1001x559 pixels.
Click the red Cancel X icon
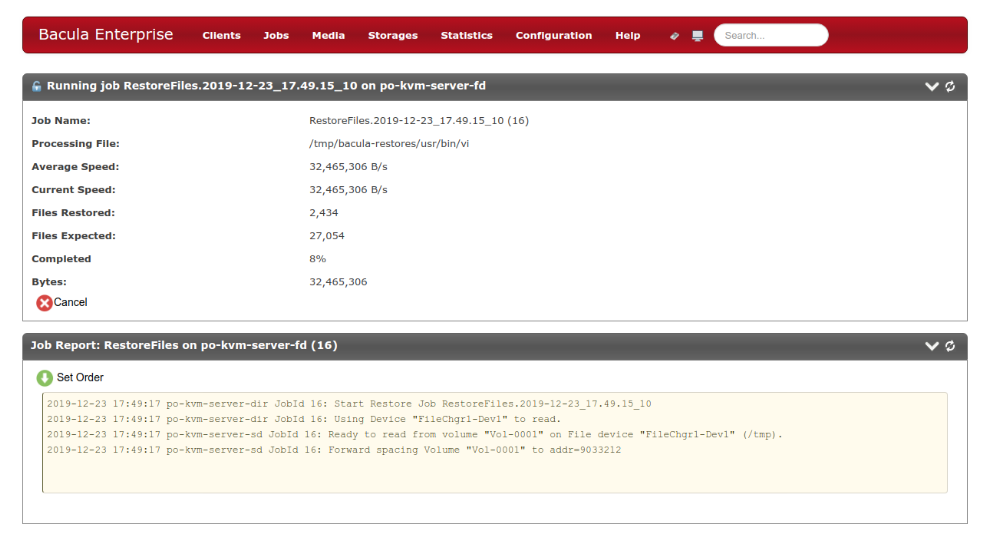(44, 303)
